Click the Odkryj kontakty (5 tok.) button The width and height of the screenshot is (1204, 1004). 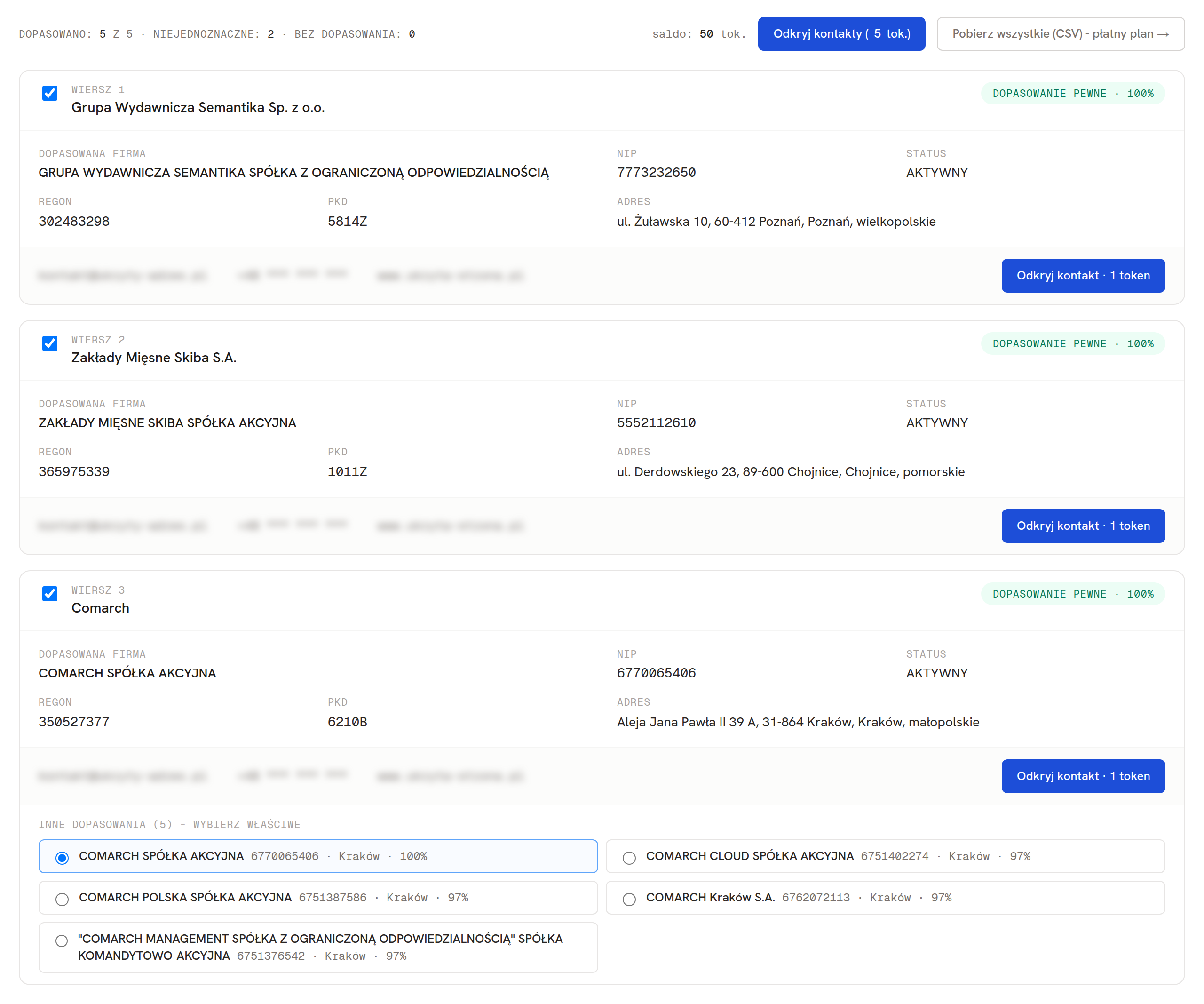[841, 34]
